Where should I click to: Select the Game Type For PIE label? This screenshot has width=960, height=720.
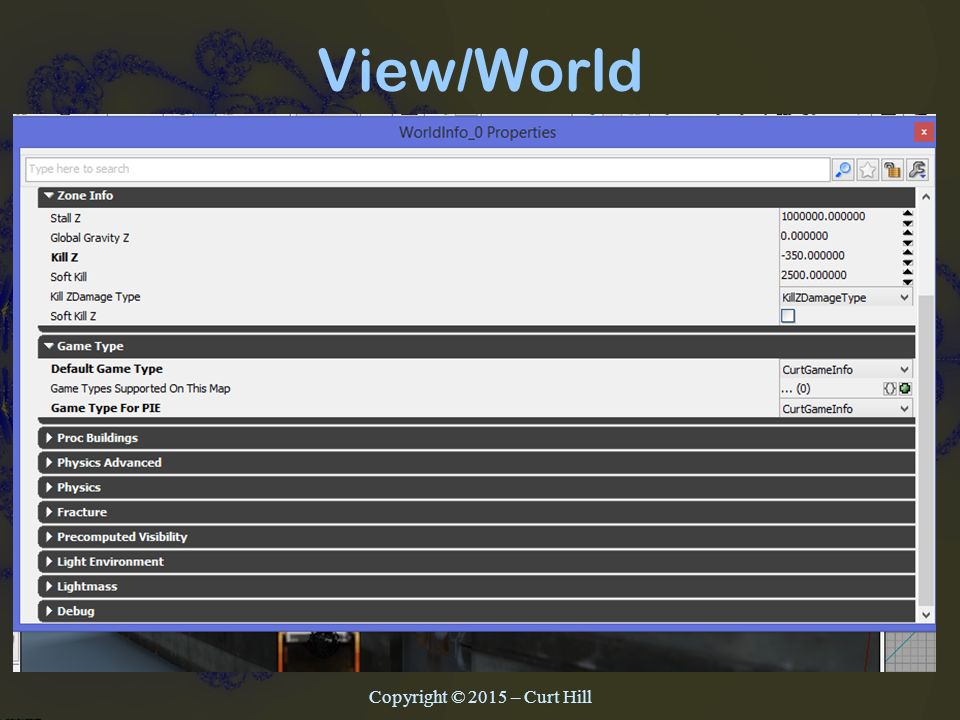pos(105,408)
